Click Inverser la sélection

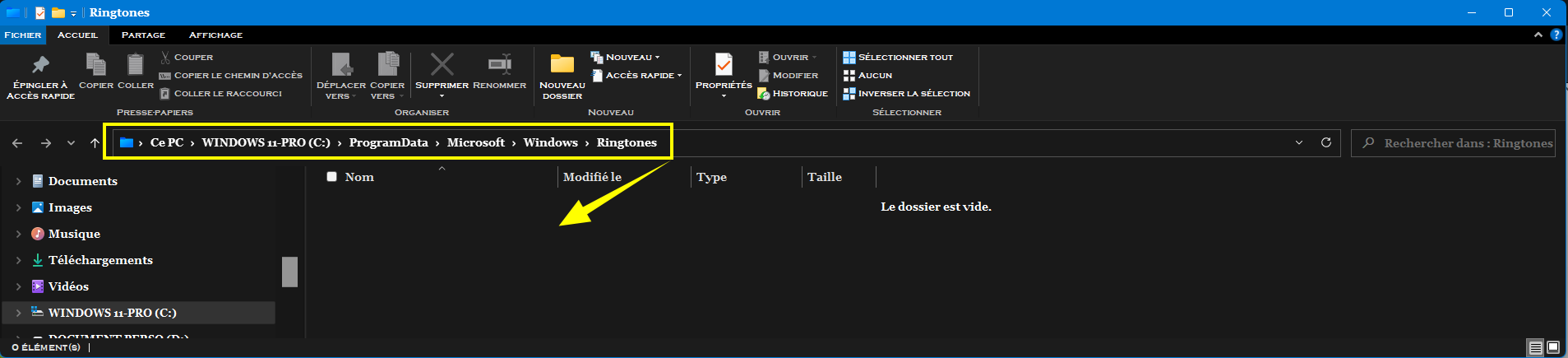[907, 93]
